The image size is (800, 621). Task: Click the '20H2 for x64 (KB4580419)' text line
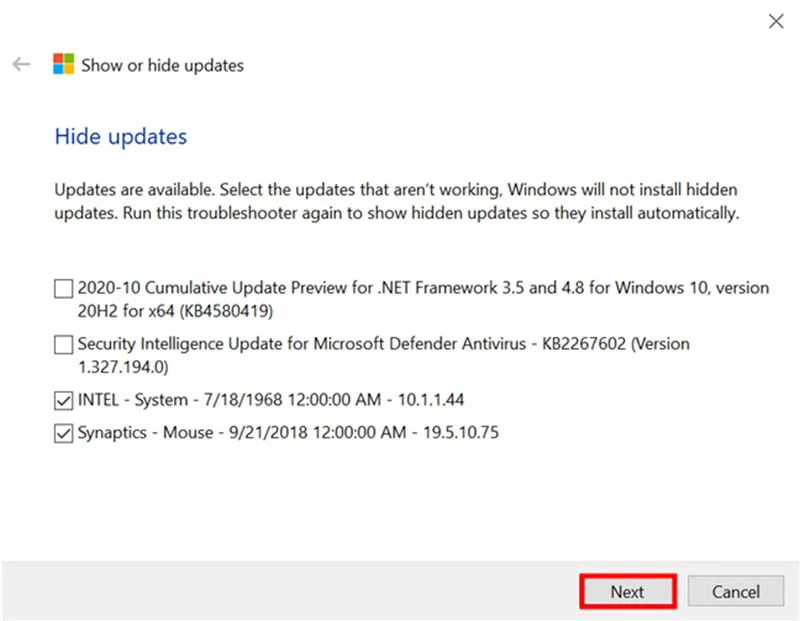point(175,311)
